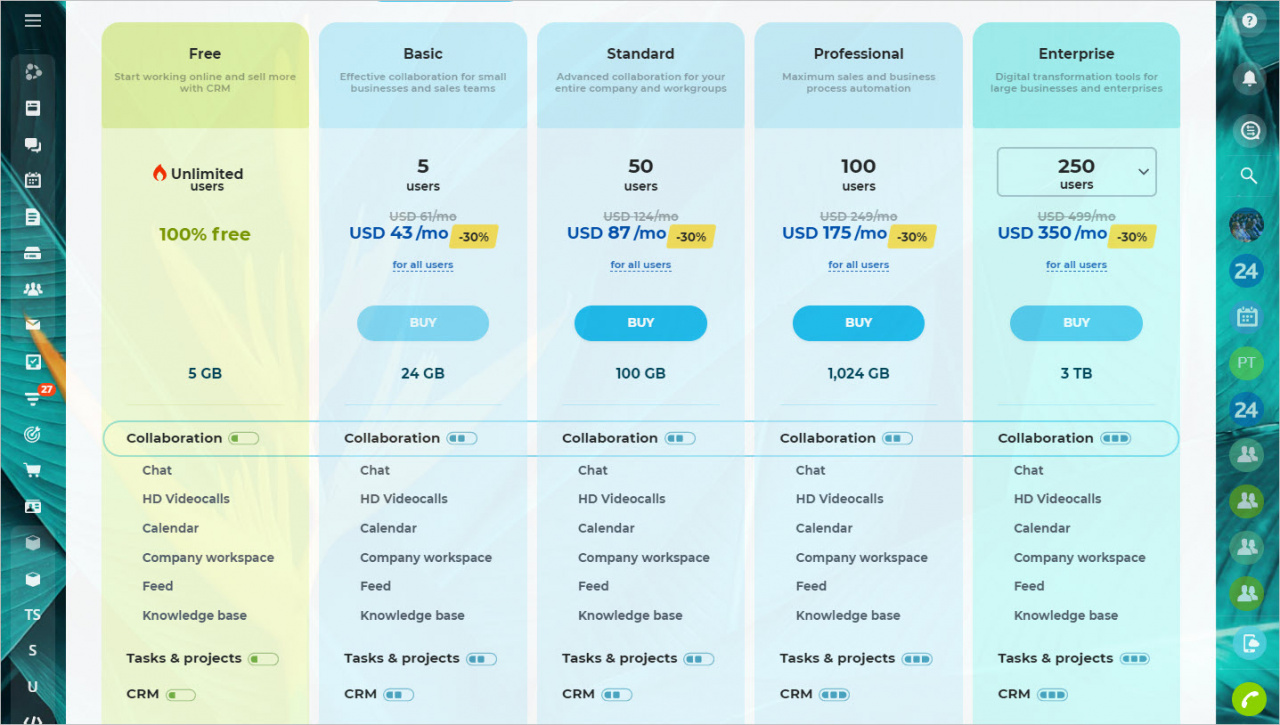Image resolution: width=1280 pixels, height=725 pixels.
Task: Toggle Tasks & projects indicator in Basic column
Action: point(481,659)
